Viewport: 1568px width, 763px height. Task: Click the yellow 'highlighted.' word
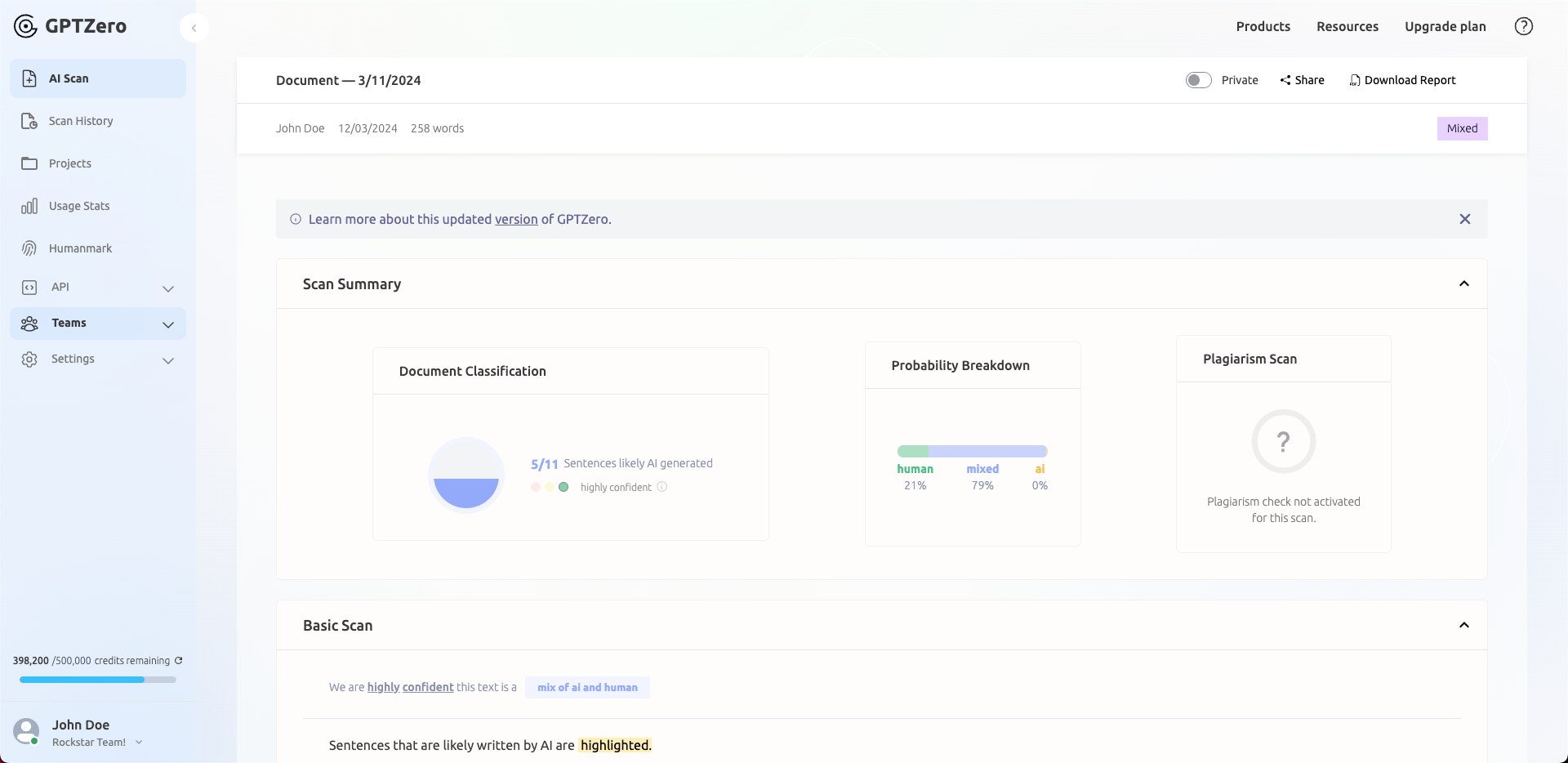[x=616, y=745]
